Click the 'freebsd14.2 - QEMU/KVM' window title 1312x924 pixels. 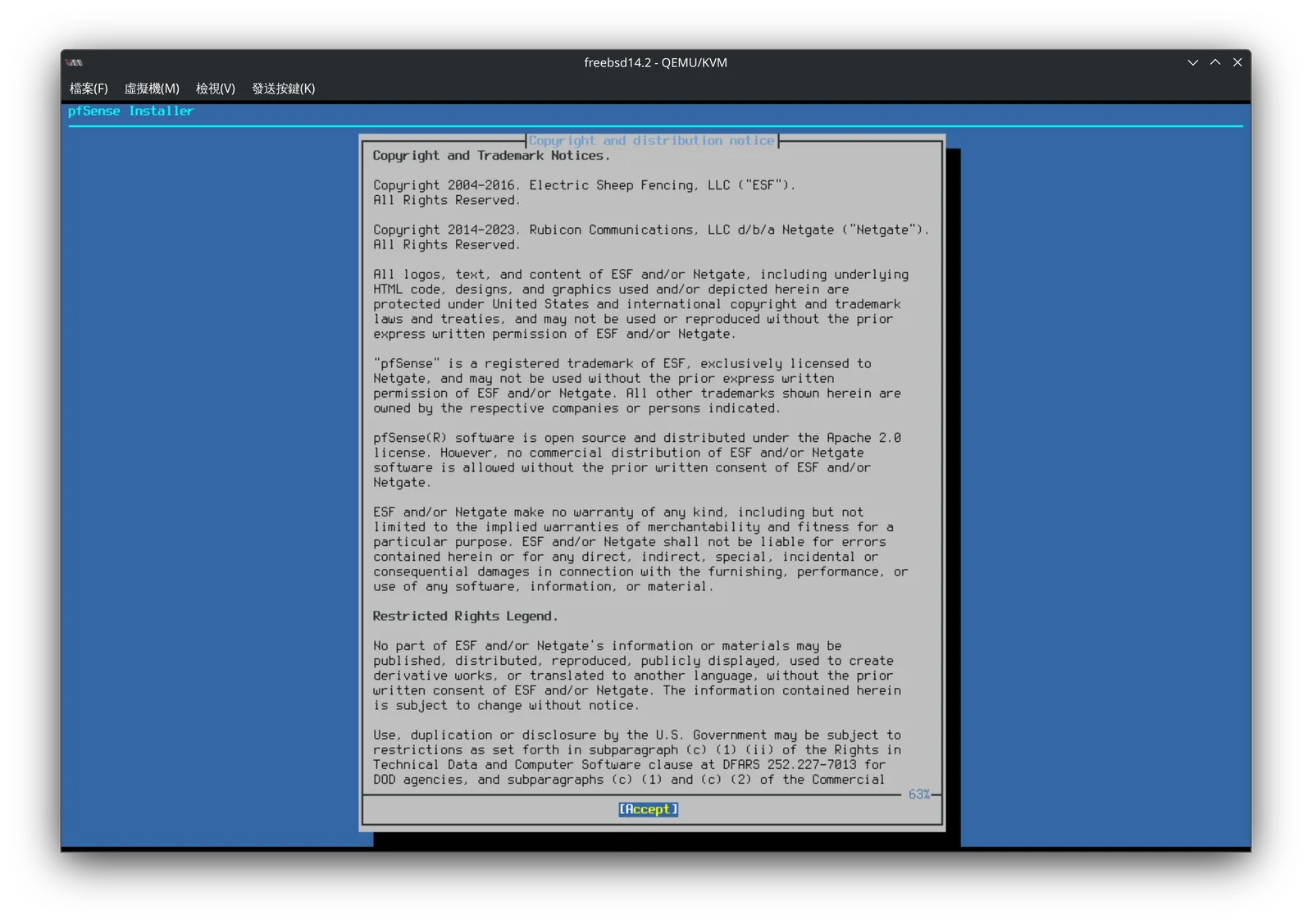click(655, 62)
